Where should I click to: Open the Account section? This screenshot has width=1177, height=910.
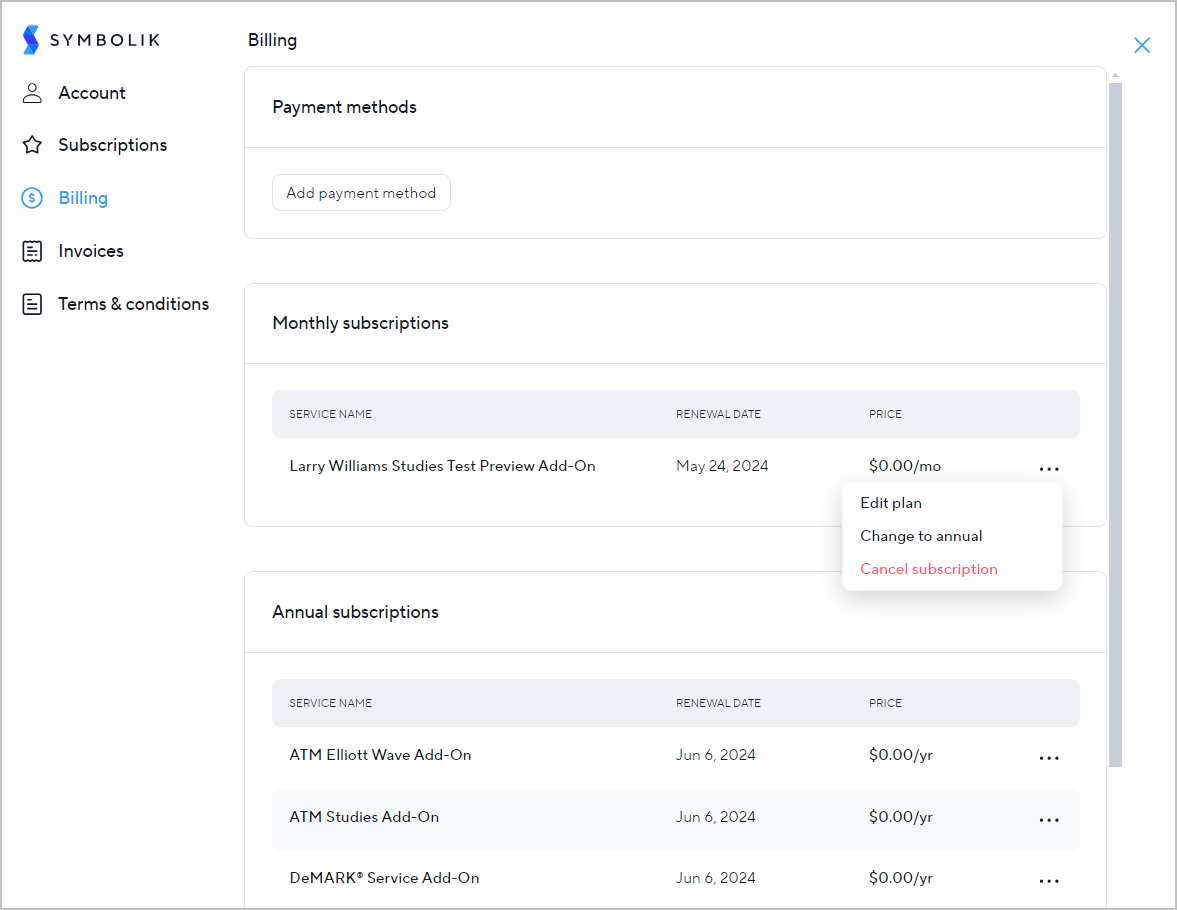[x=92, y=93]
